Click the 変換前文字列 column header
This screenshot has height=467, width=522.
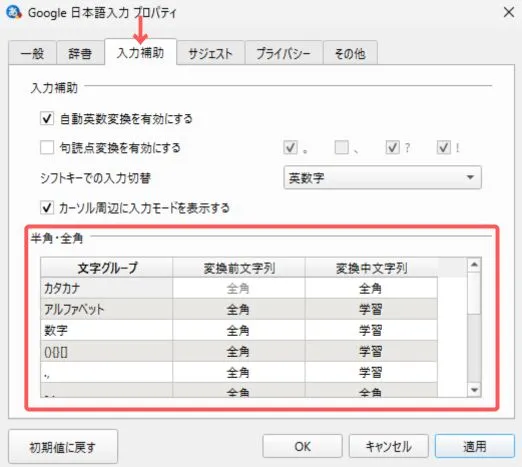tap(239, 268)
